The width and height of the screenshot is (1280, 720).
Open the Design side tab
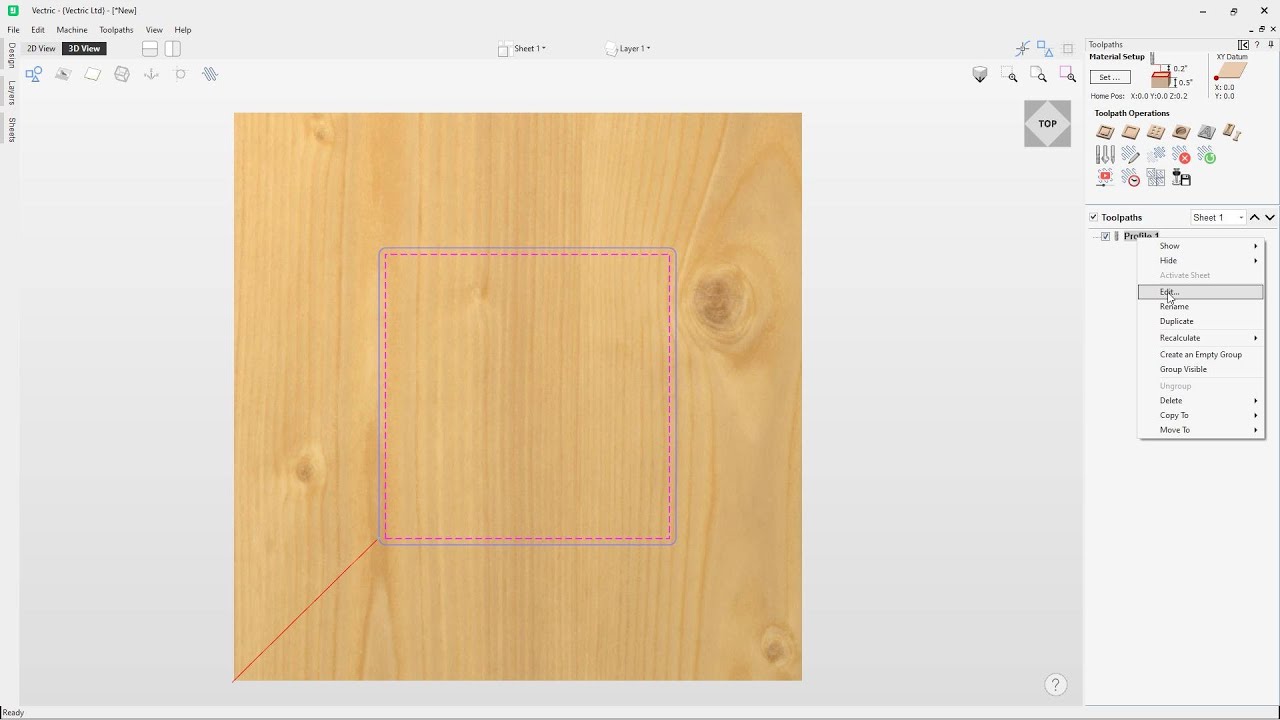pos(11,55)
